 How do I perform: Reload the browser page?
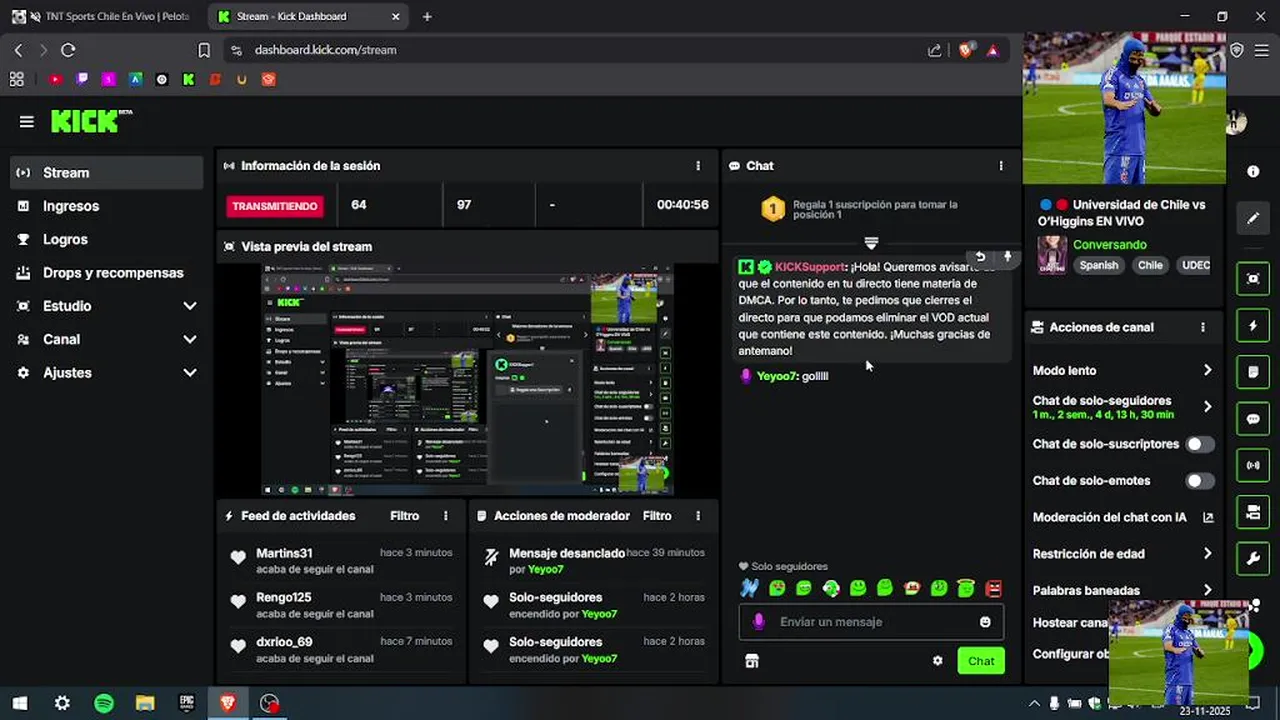coord(68,50)
